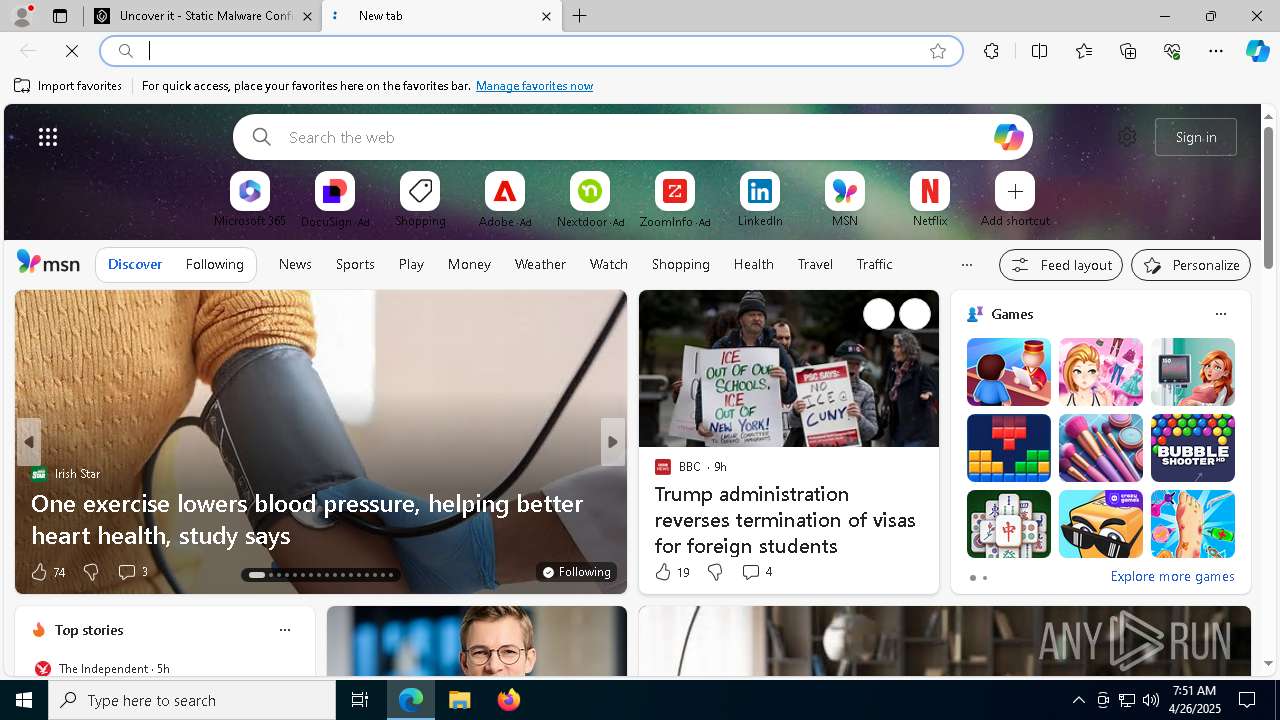This screenshot has height=720, width=1280.
Task: Focus the Search the web box
Action: pos(632,137)
